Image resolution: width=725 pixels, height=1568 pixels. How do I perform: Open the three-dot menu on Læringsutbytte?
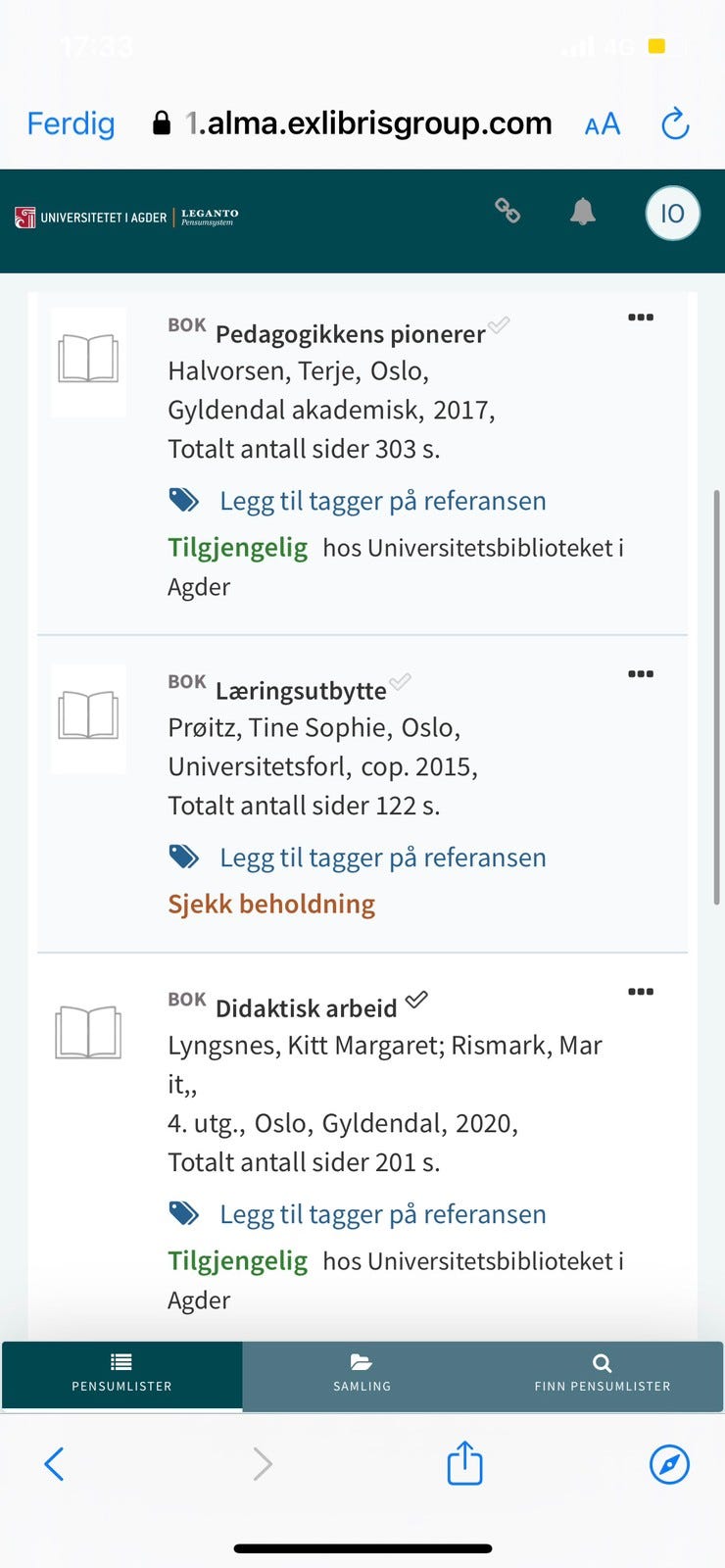coord(641,673)
